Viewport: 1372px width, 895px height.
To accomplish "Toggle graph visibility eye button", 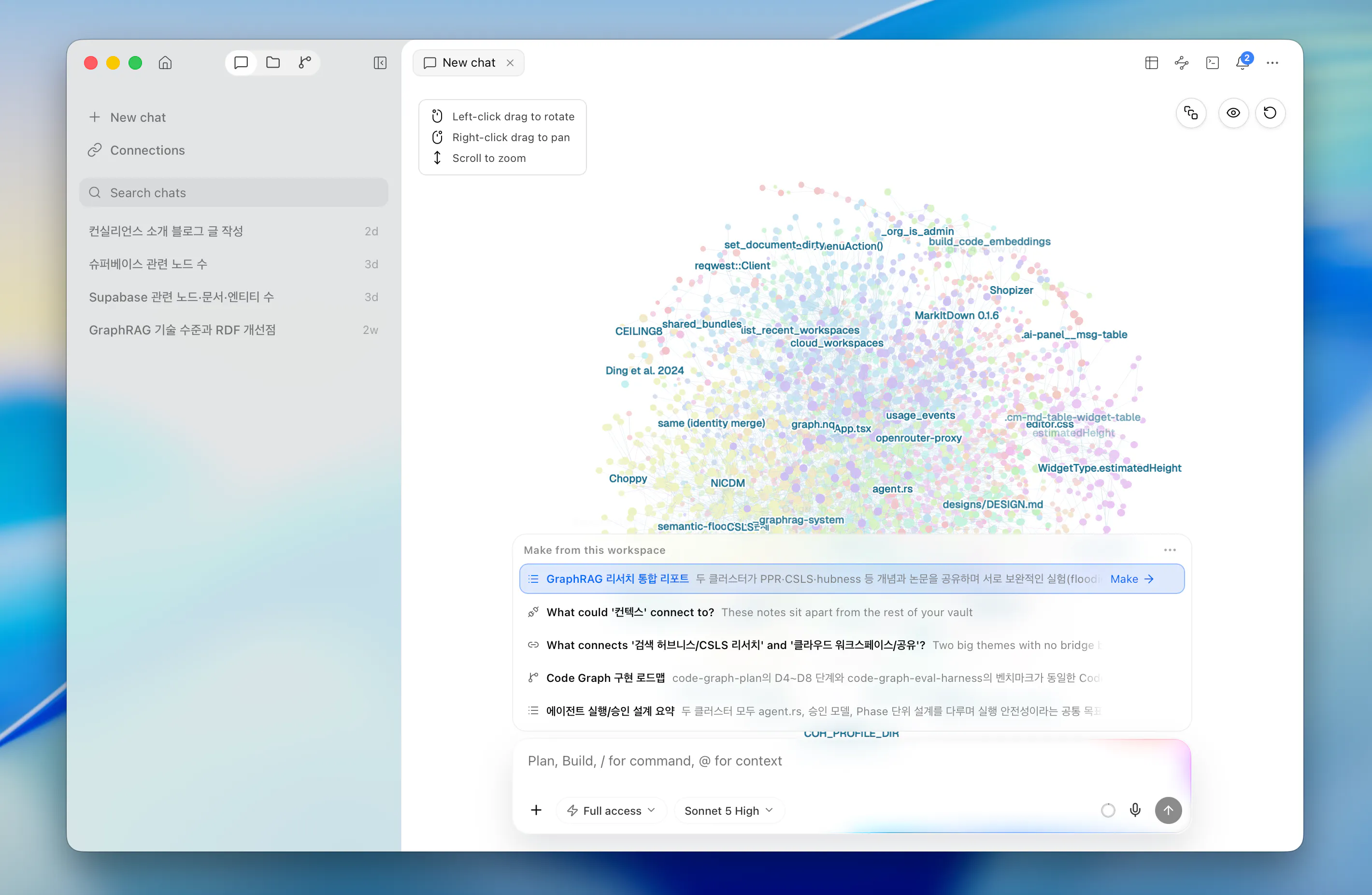I will coord(1233,113).
